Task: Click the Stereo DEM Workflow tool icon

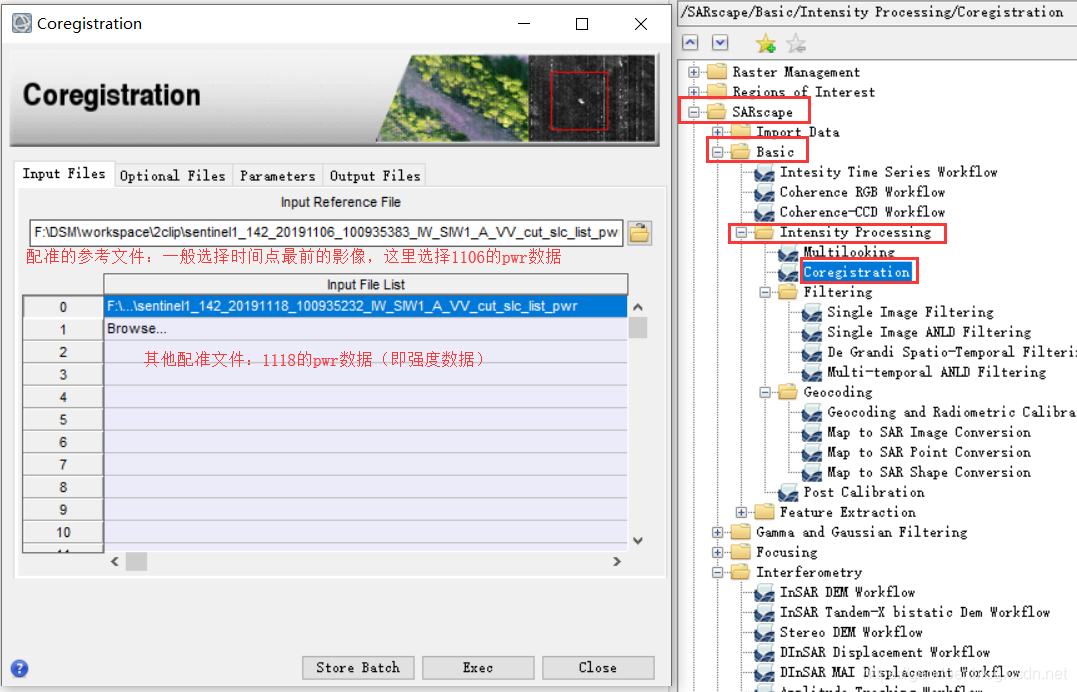Action: pos(764,632)
